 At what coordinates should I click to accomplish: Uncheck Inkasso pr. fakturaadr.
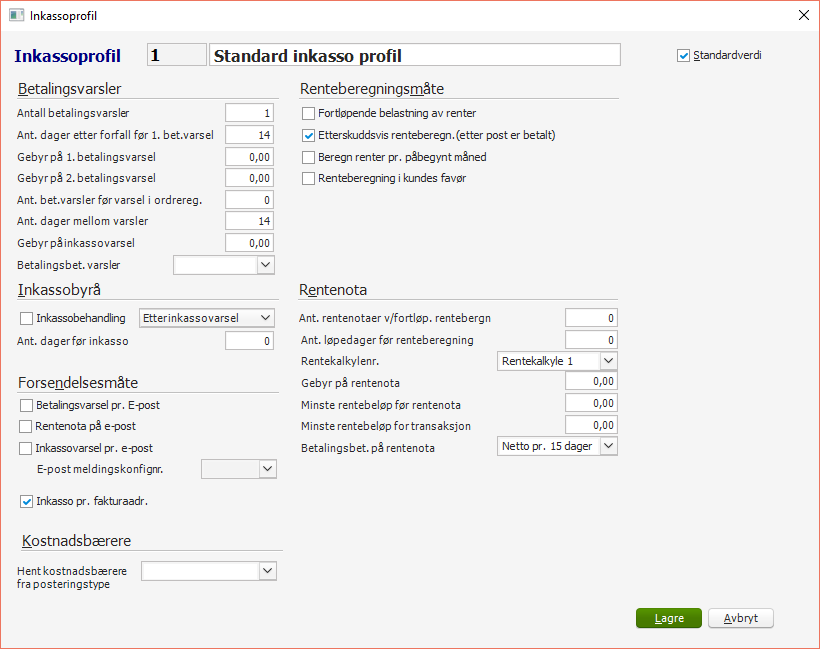click(x=26, y=501)
